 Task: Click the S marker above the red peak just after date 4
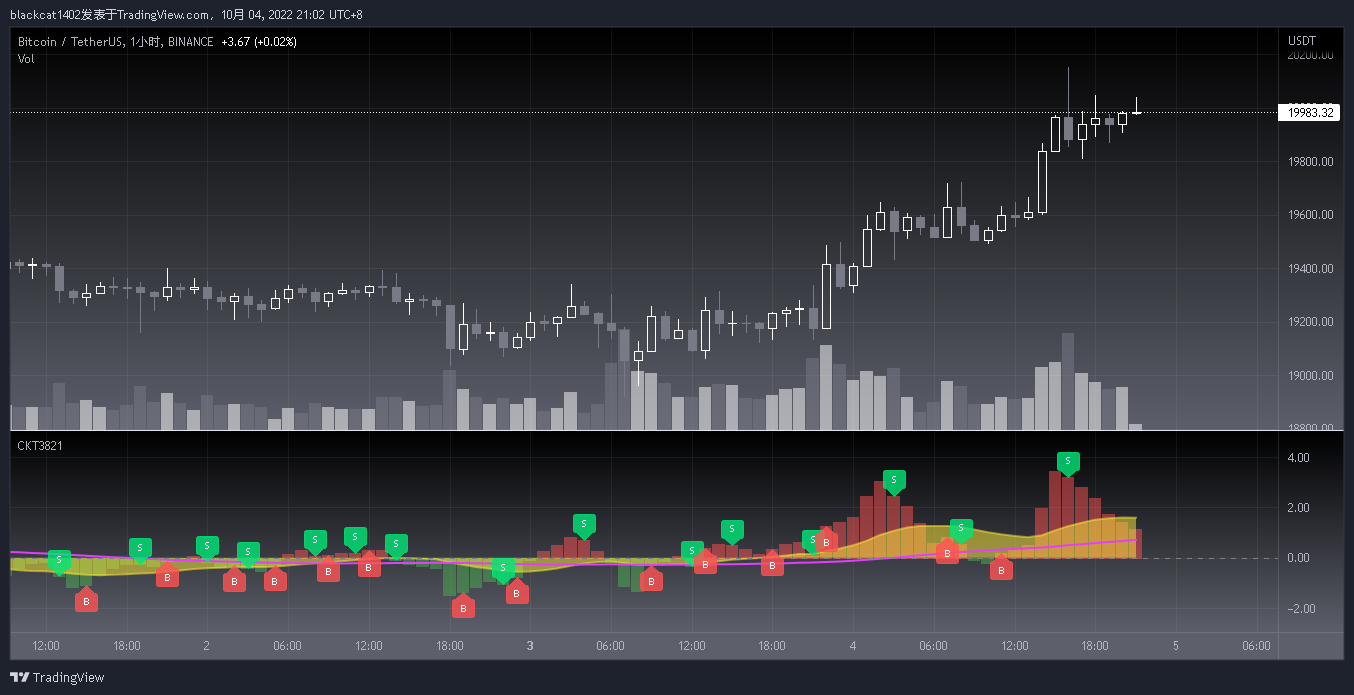point(894,481)
